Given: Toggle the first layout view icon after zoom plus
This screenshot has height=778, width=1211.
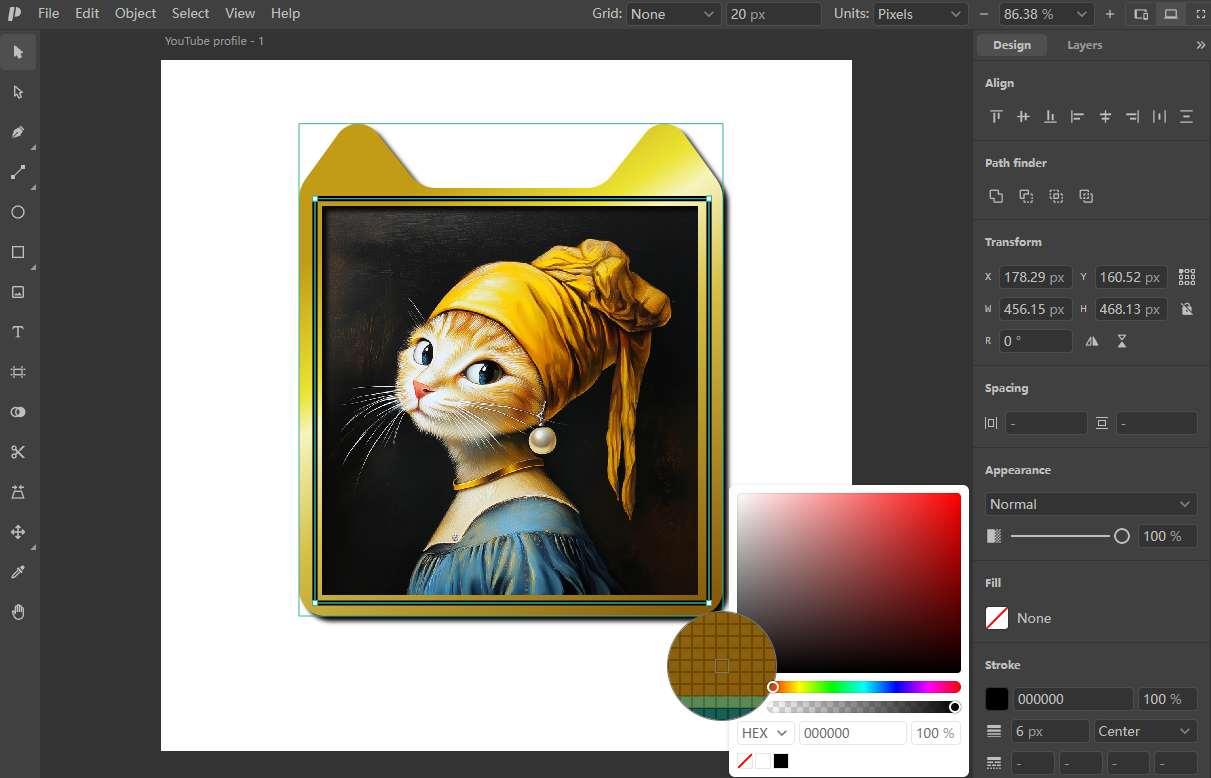Looking at the screenshot, I should pos(1141,14).
